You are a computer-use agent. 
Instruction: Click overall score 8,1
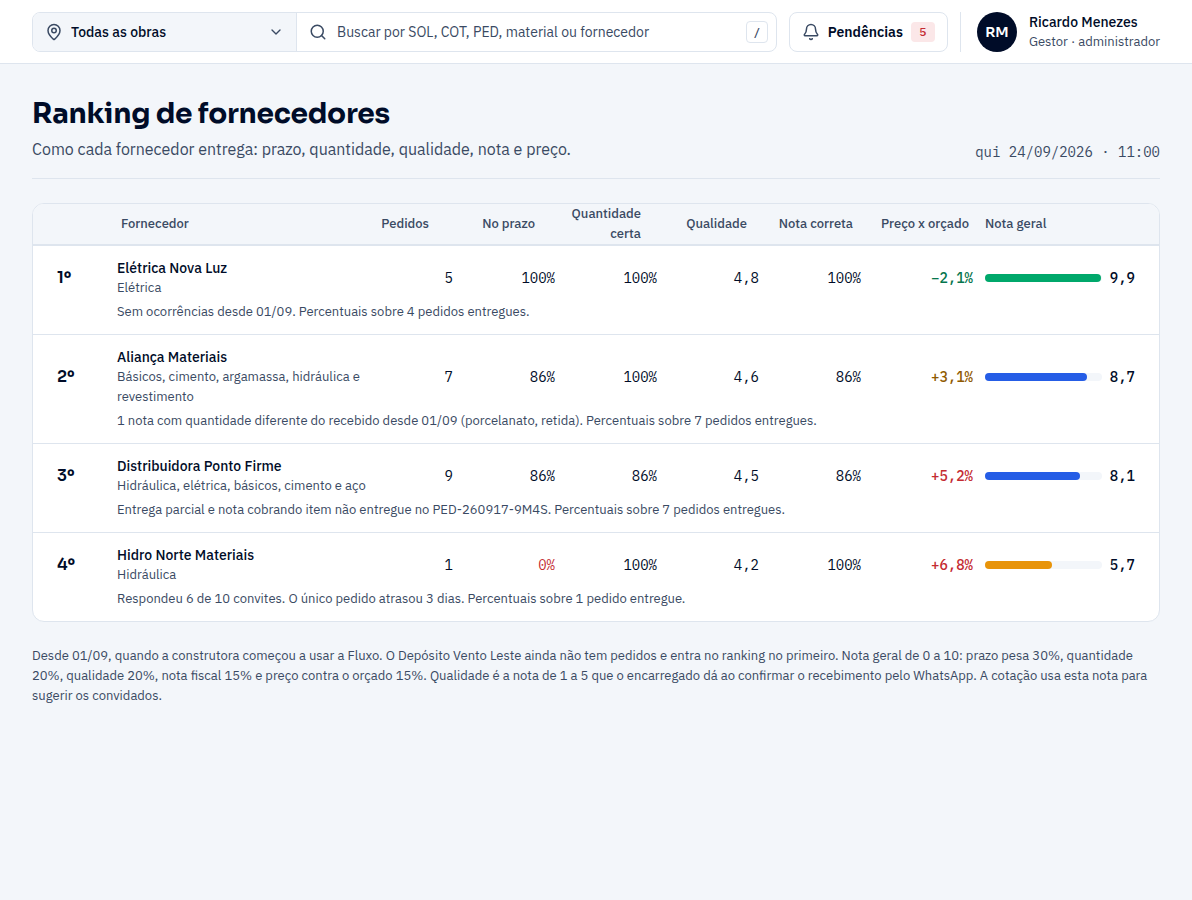coord(1122,476)
